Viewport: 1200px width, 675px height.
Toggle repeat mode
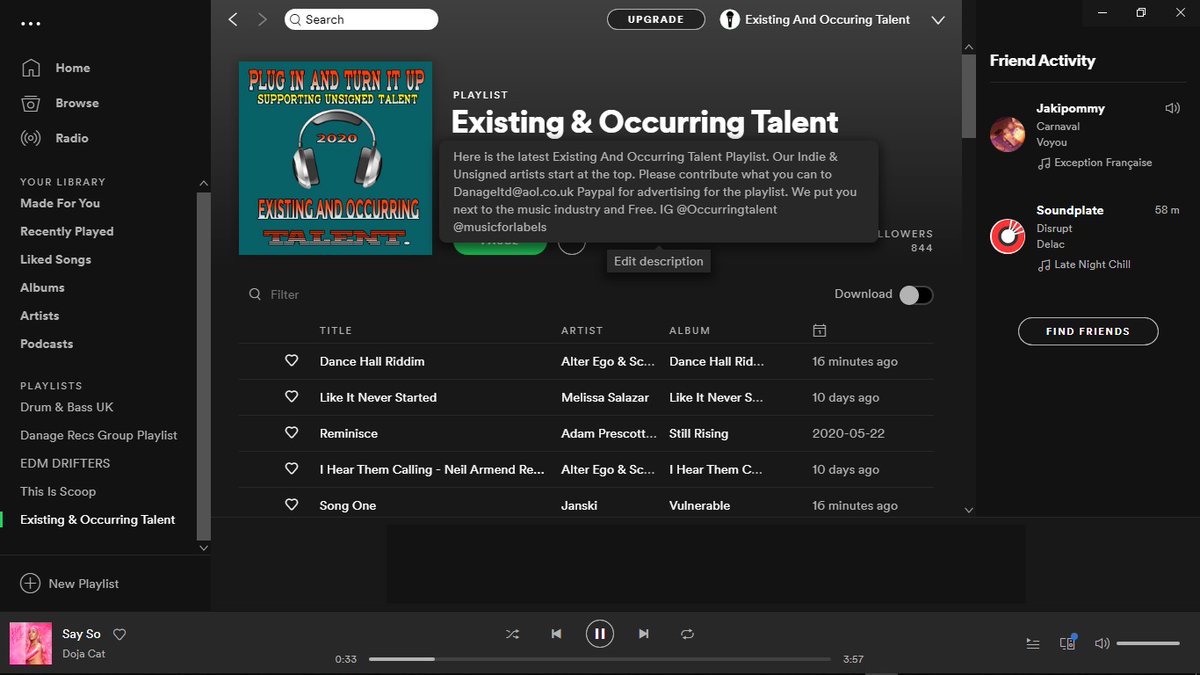[687, 634]
